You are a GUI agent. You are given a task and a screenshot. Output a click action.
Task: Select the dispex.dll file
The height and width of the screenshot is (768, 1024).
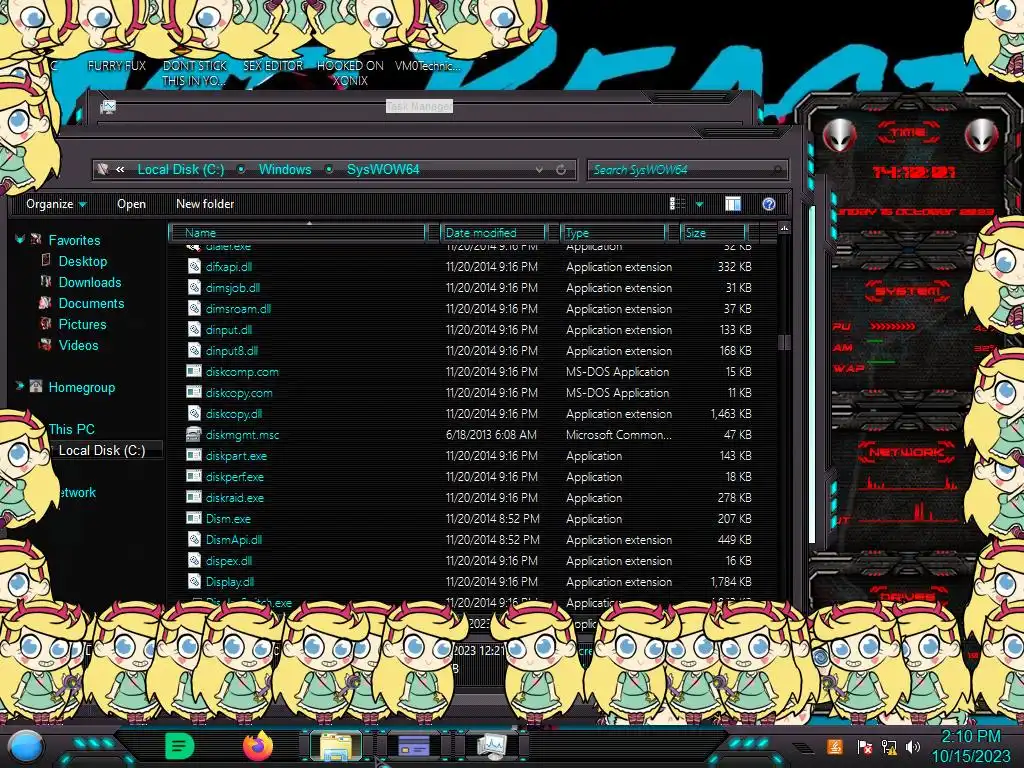point(229,560)
